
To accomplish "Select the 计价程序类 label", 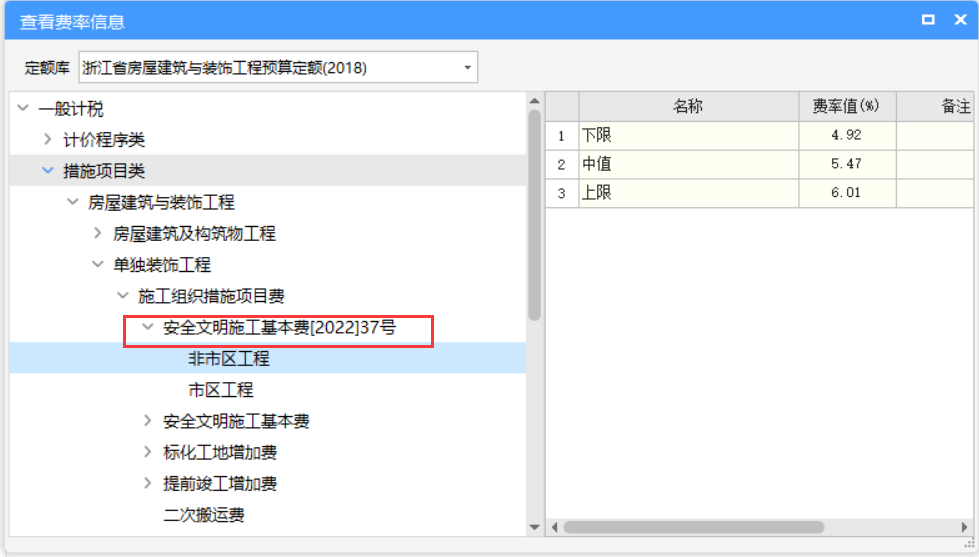I will coord(104,139).
